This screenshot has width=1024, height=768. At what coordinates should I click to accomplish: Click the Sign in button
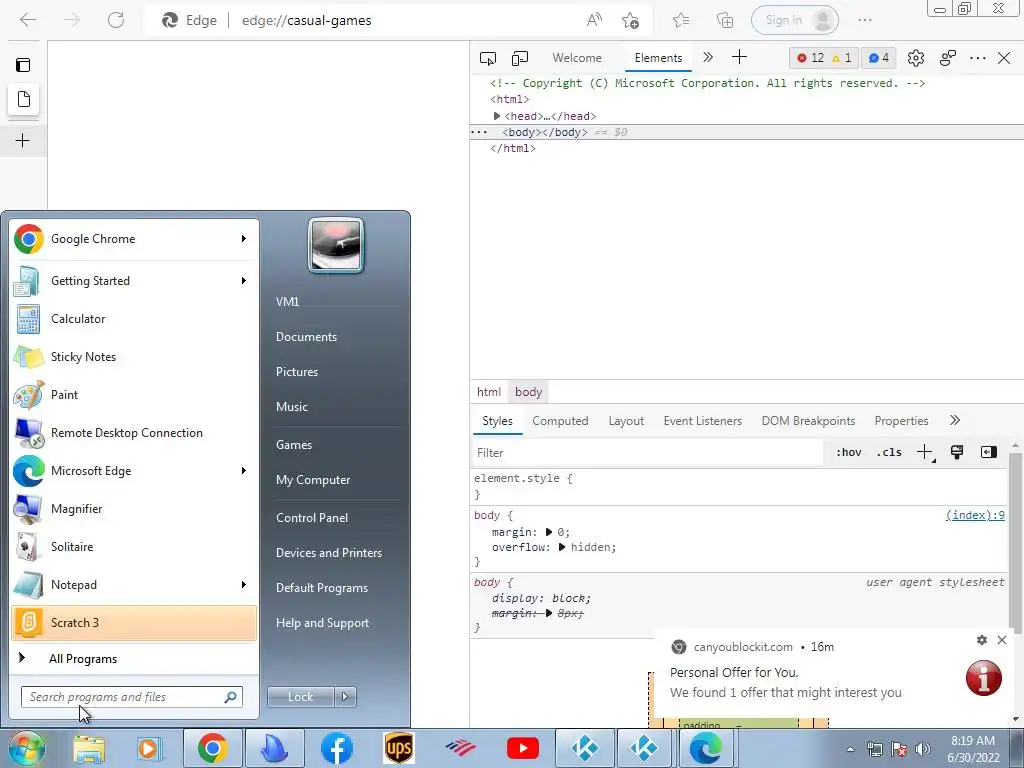795,20
